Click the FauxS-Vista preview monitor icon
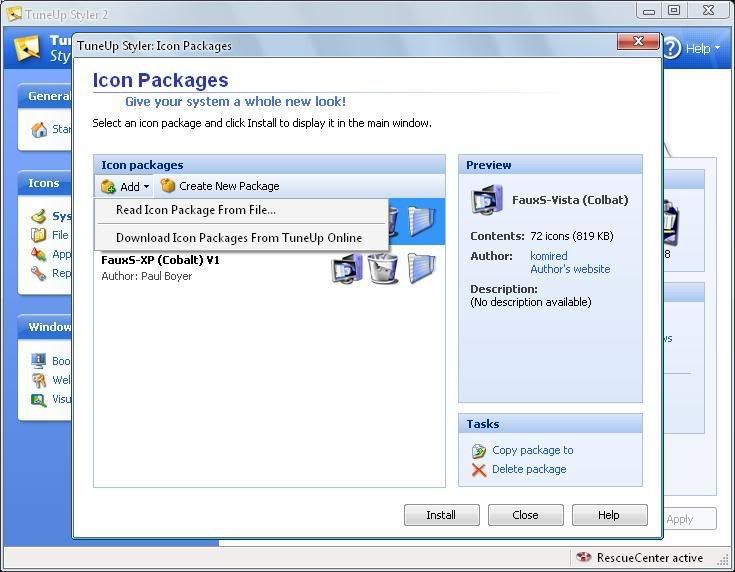This screenshot has height=572, width=735. pos(487,200)
